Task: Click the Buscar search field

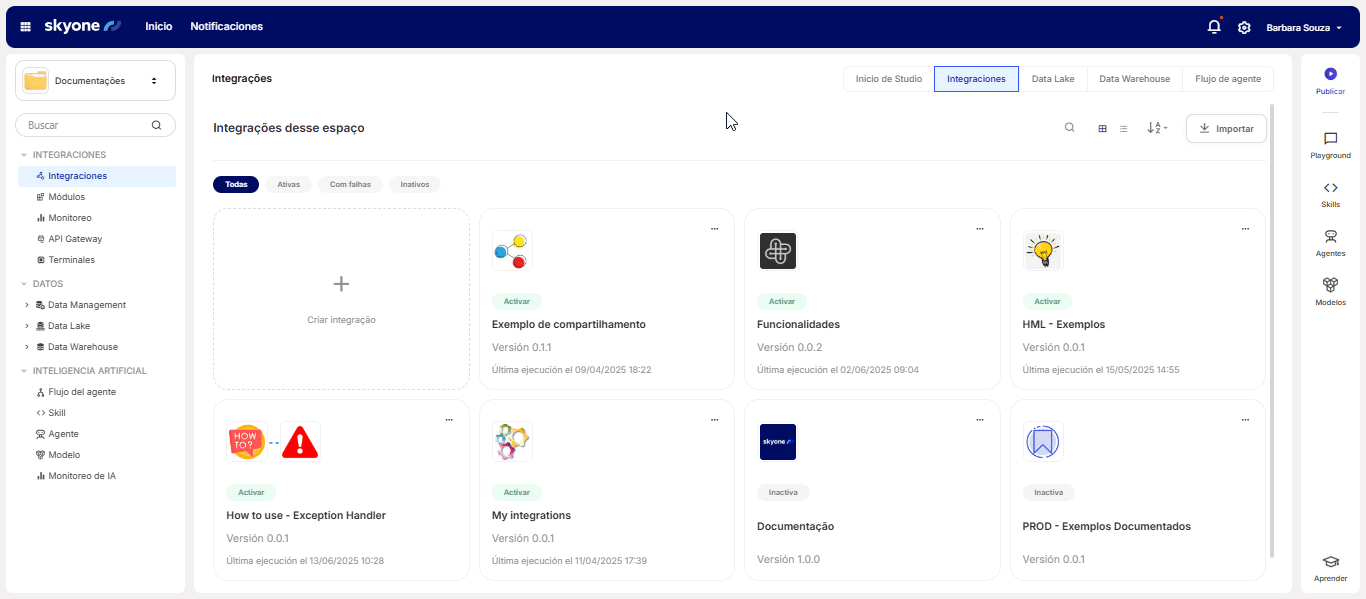Action: tap(86, 125)
